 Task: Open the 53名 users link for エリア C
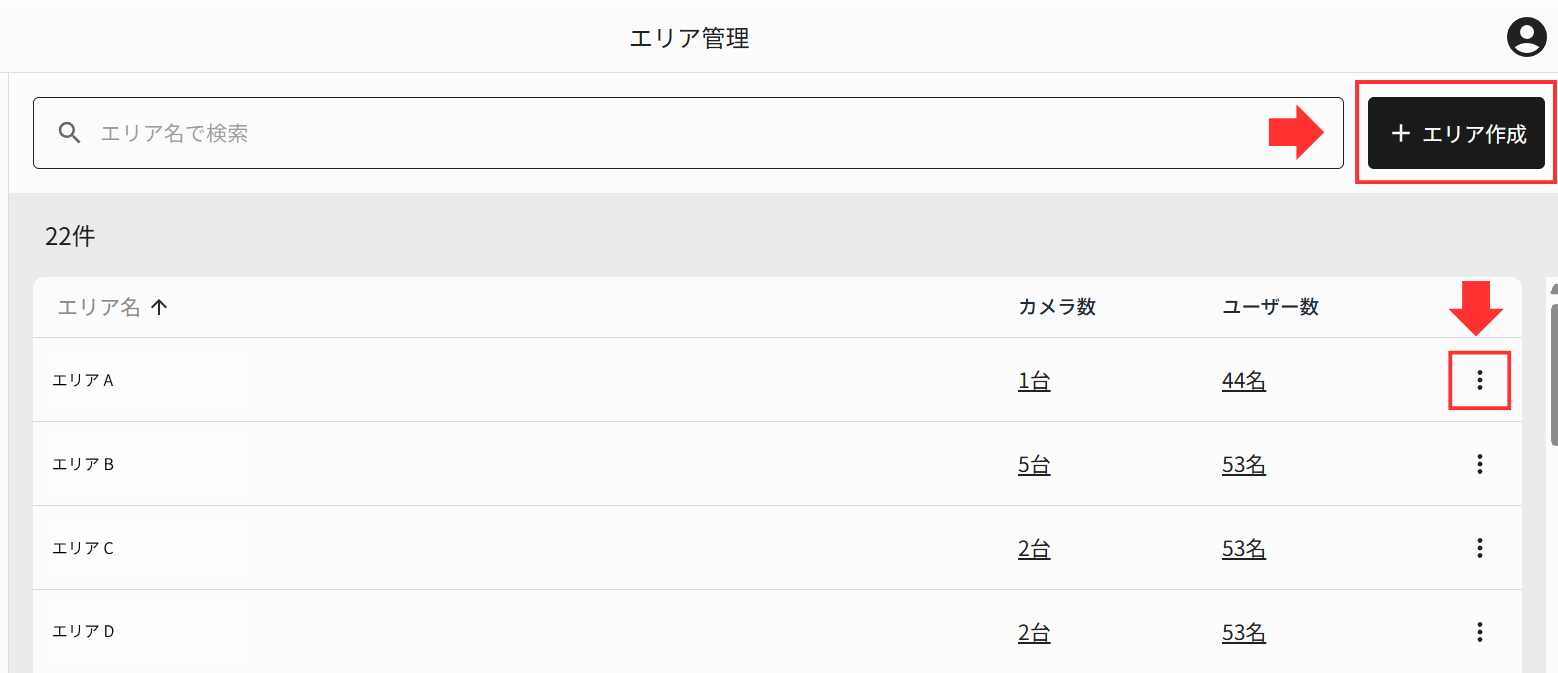click(1244, 549)
